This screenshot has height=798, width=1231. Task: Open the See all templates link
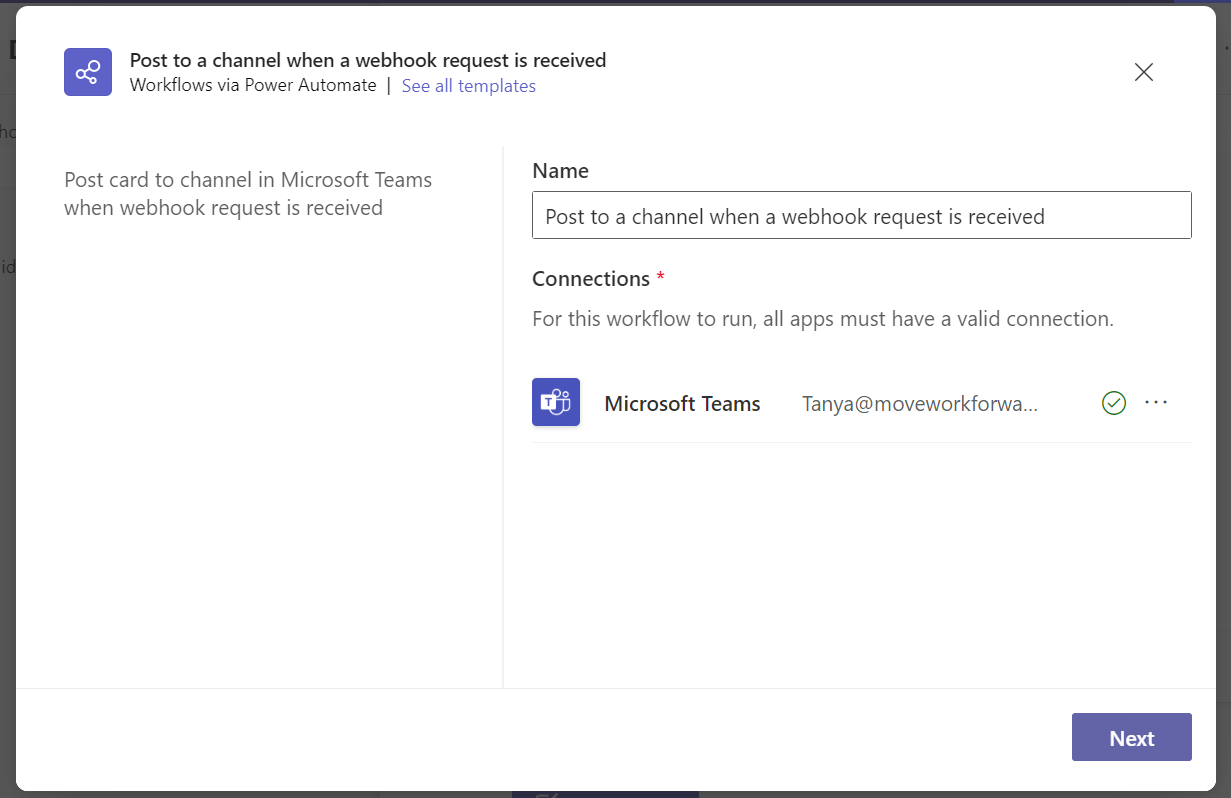click(469, 86)
